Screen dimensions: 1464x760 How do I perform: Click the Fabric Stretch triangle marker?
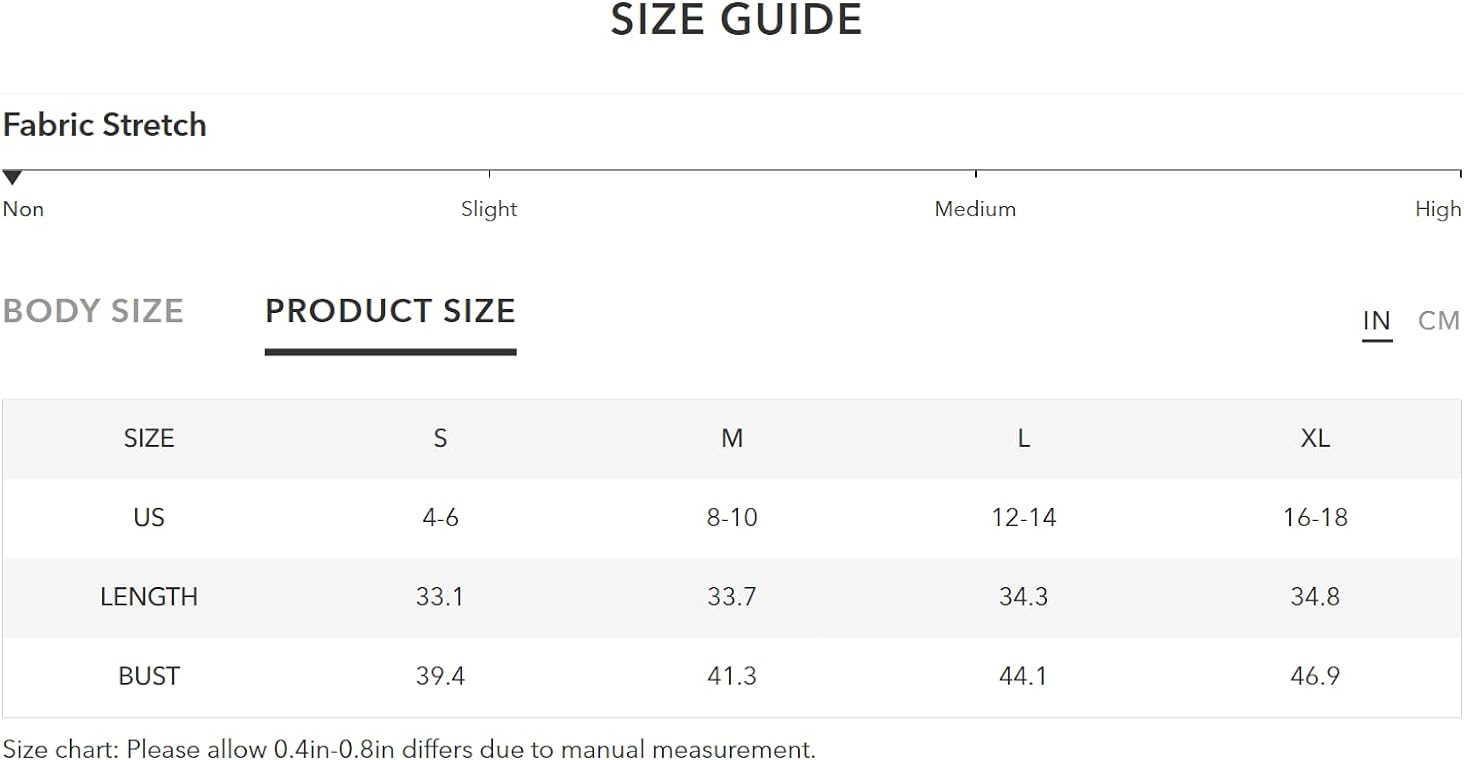pyautogui.click(x=12, y=178)
